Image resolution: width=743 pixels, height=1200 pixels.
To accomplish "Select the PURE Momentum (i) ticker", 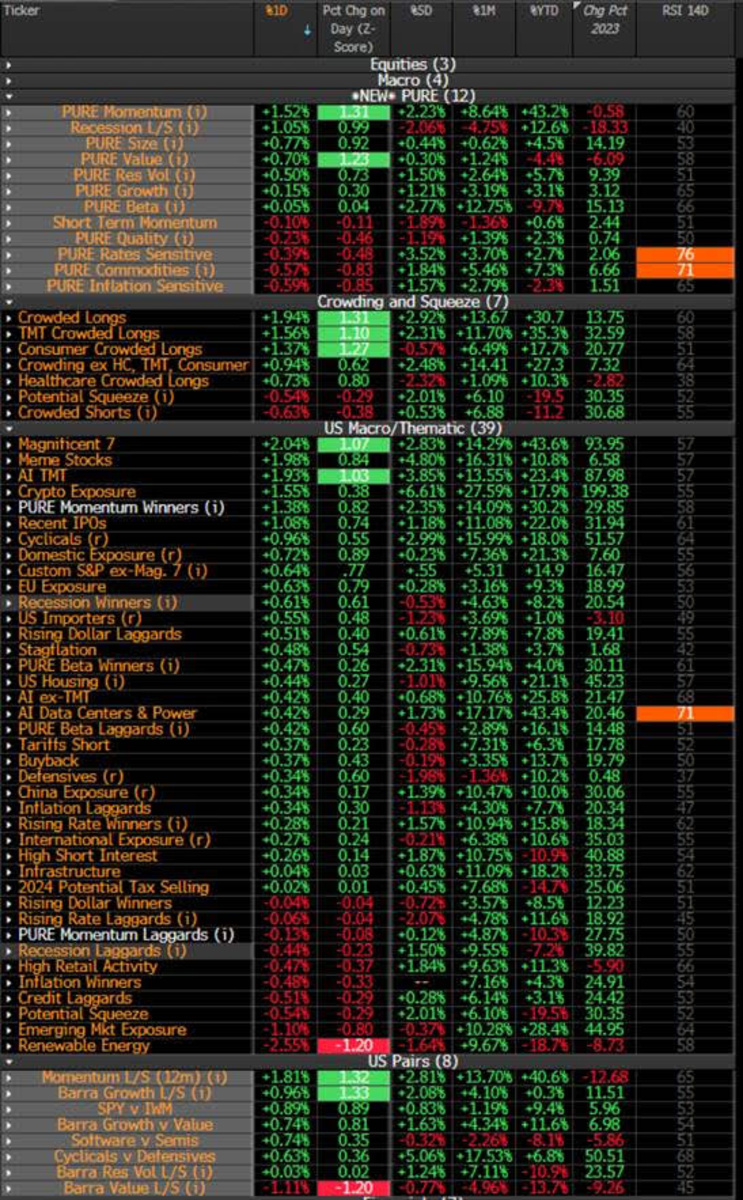I will click(128, 112).
